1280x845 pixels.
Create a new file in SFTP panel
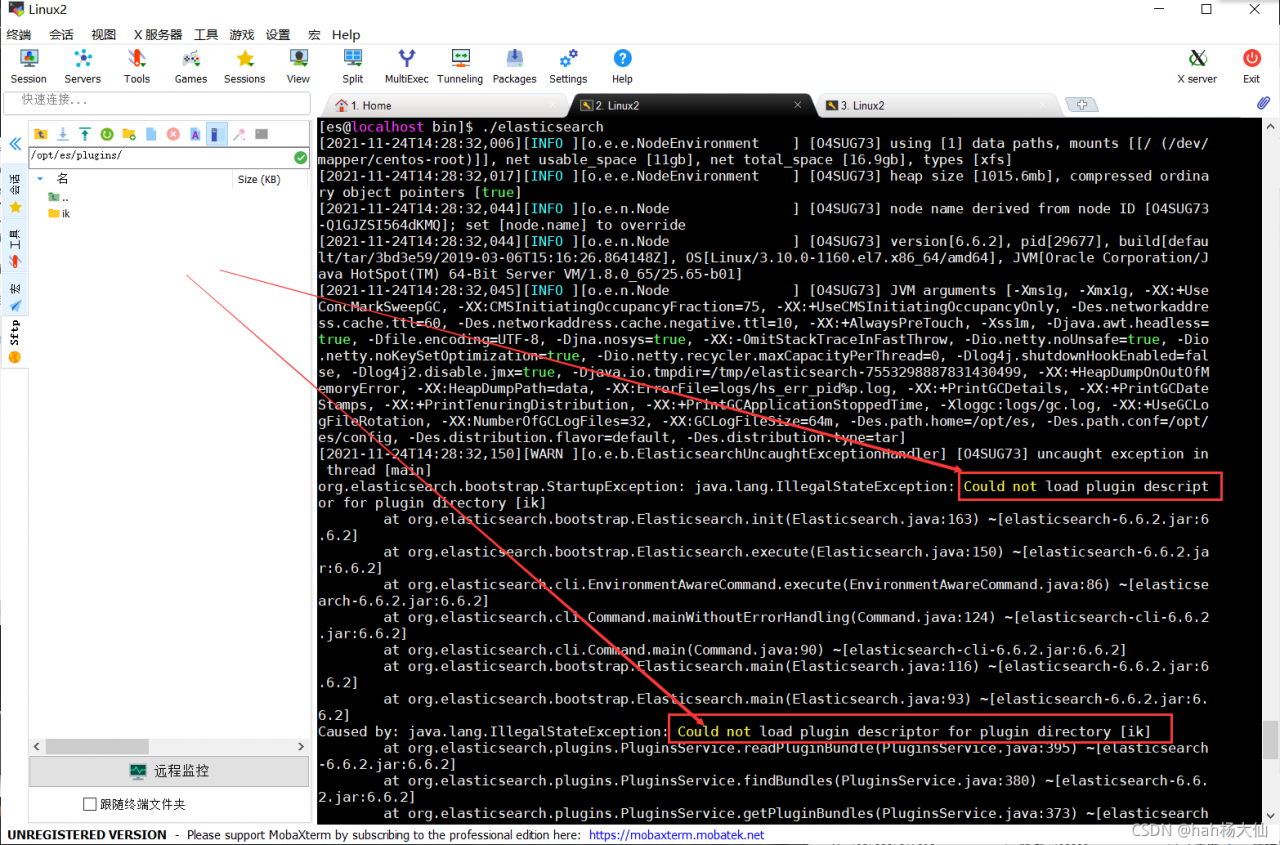[151, 134]
